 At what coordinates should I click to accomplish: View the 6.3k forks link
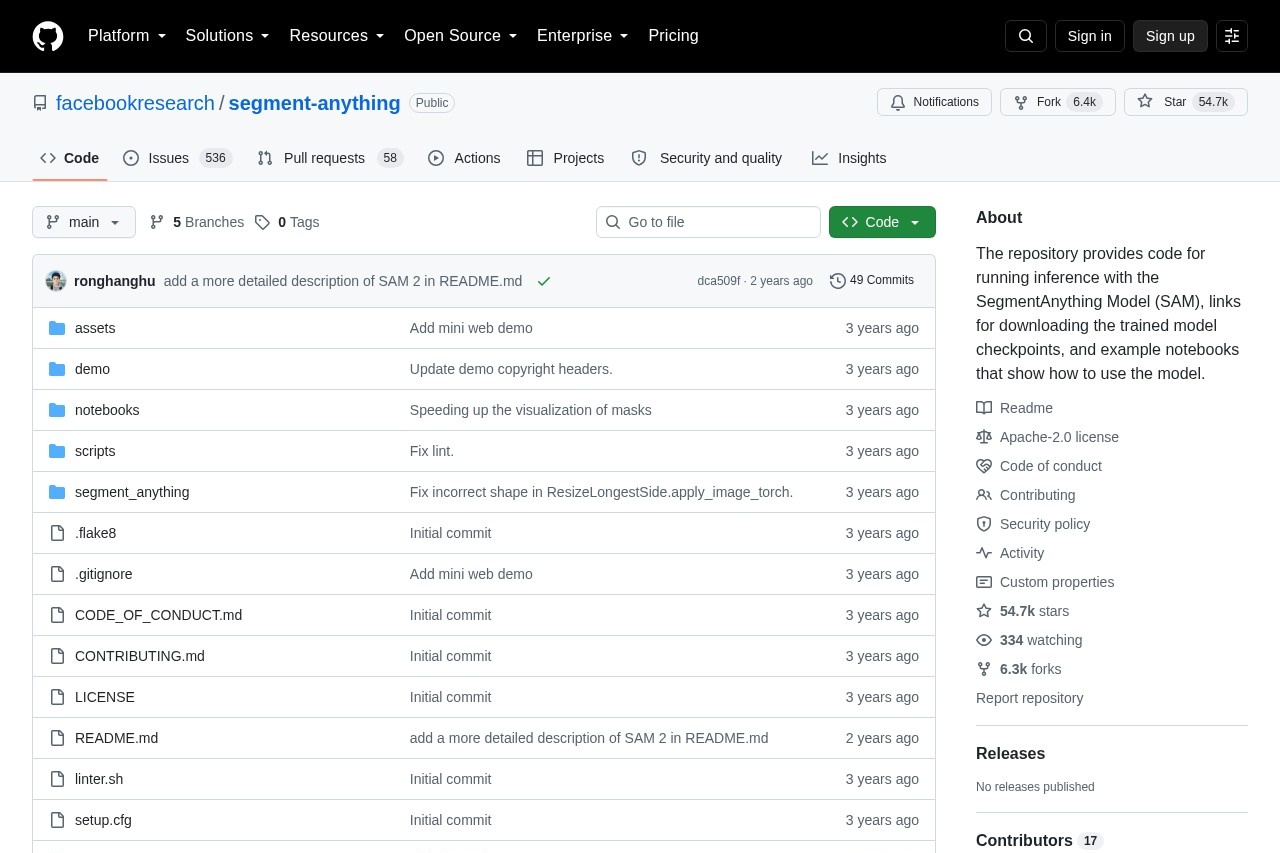[x=1019, y=669]
